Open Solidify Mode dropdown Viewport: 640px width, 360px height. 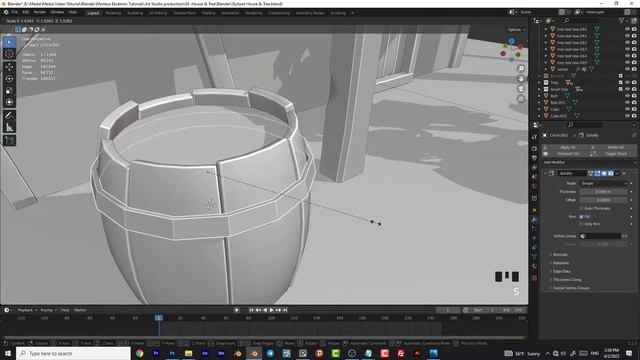click(x=603, y=183)
